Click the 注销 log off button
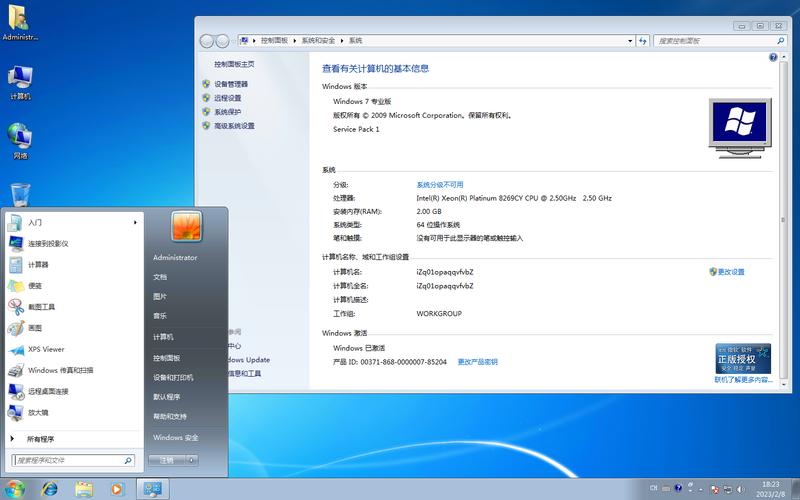800x500 pixels. click(167, 460)
